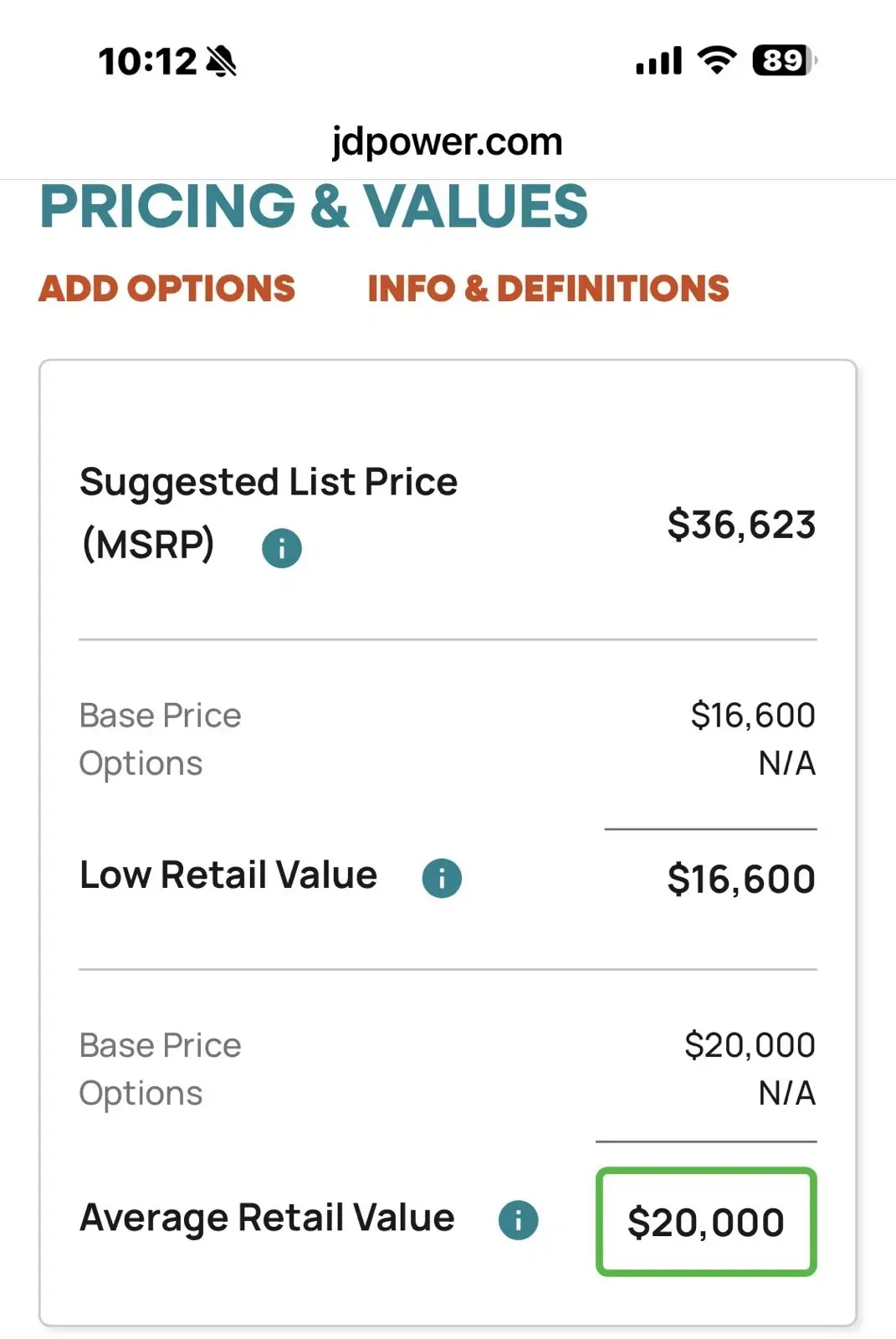Tap the $16,600 Low Retail Value amount
This screenshot has height=1339, width=896.
click(x=741, y=879)
